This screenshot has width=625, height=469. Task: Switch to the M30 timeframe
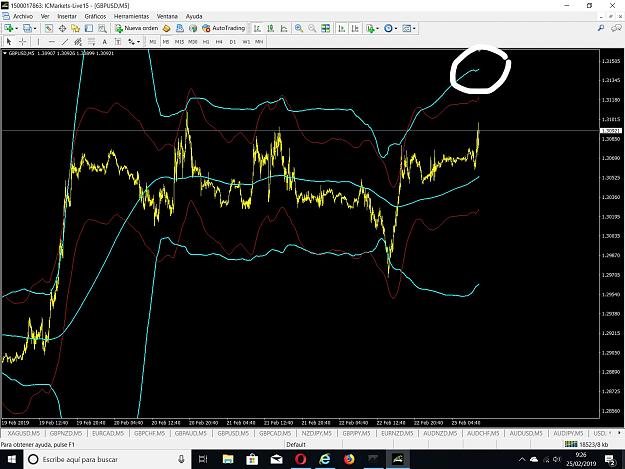193,41
